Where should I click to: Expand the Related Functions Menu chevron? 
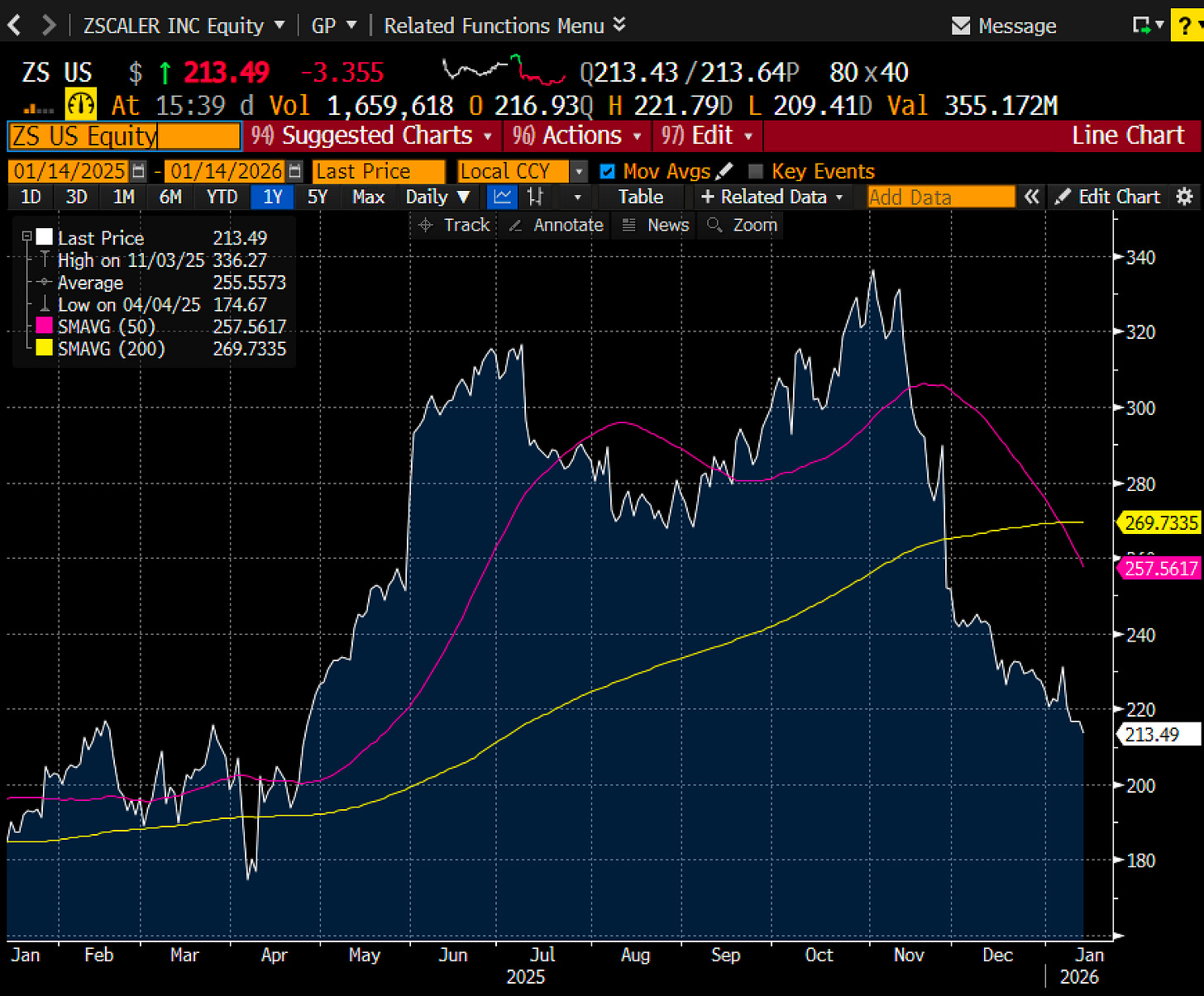click(x=619, y=26)
